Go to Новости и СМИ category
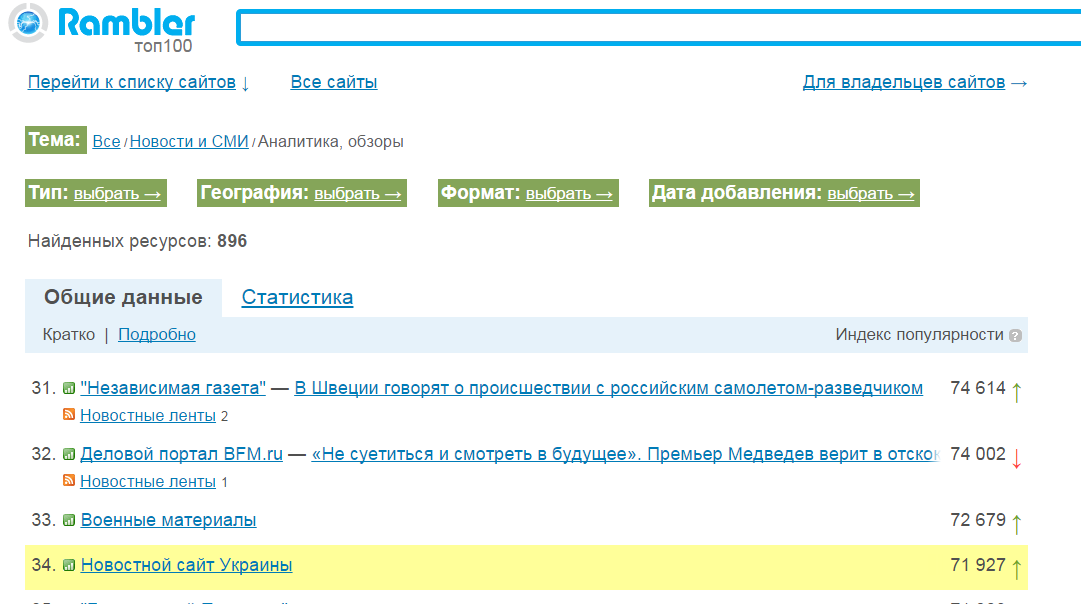Screen dimensions: 1081x604 pyautogui.click(x=189, y=142)
